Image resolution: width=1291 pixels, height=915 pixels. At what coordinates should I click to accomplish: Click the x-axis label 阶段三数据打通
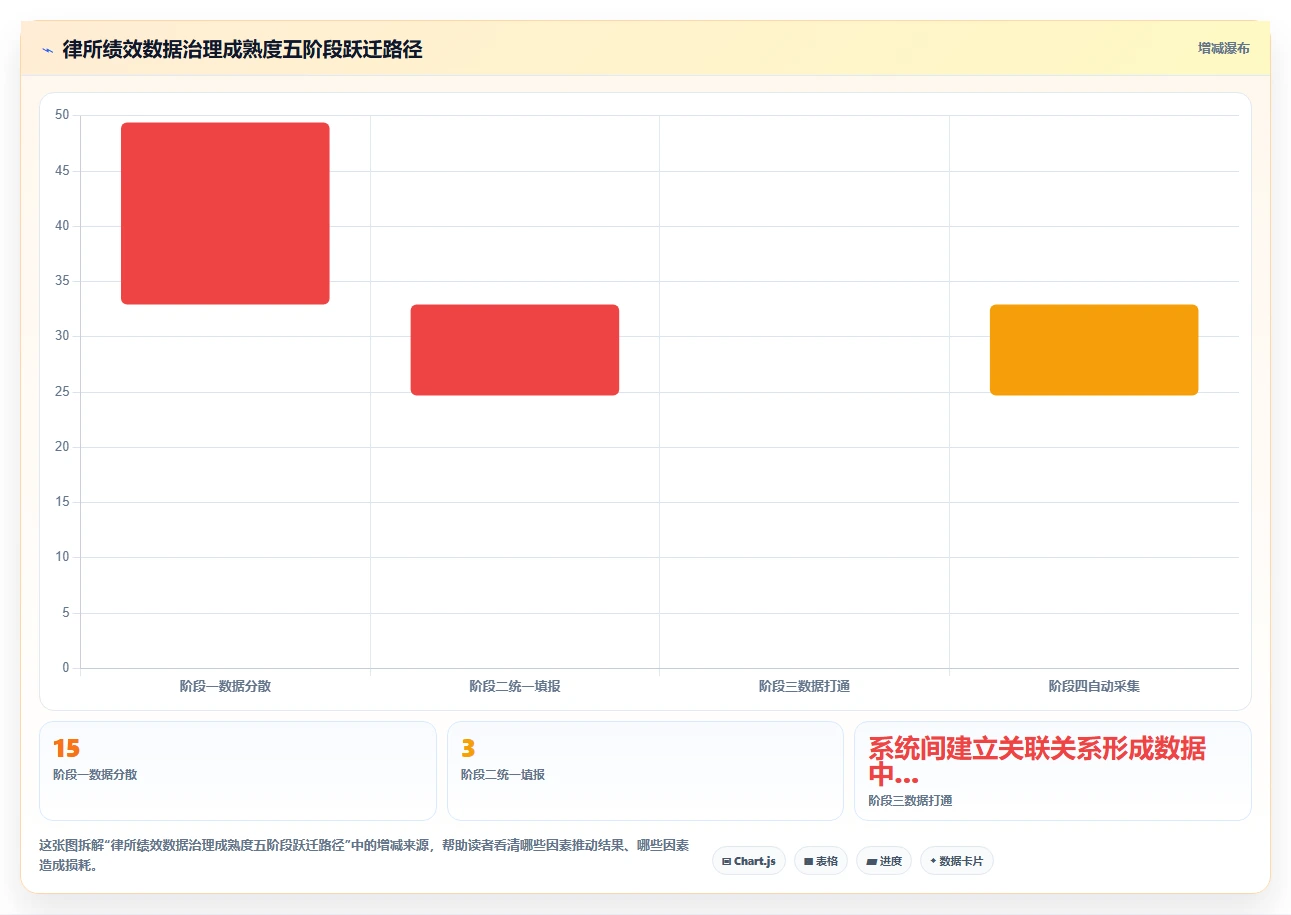804,686
